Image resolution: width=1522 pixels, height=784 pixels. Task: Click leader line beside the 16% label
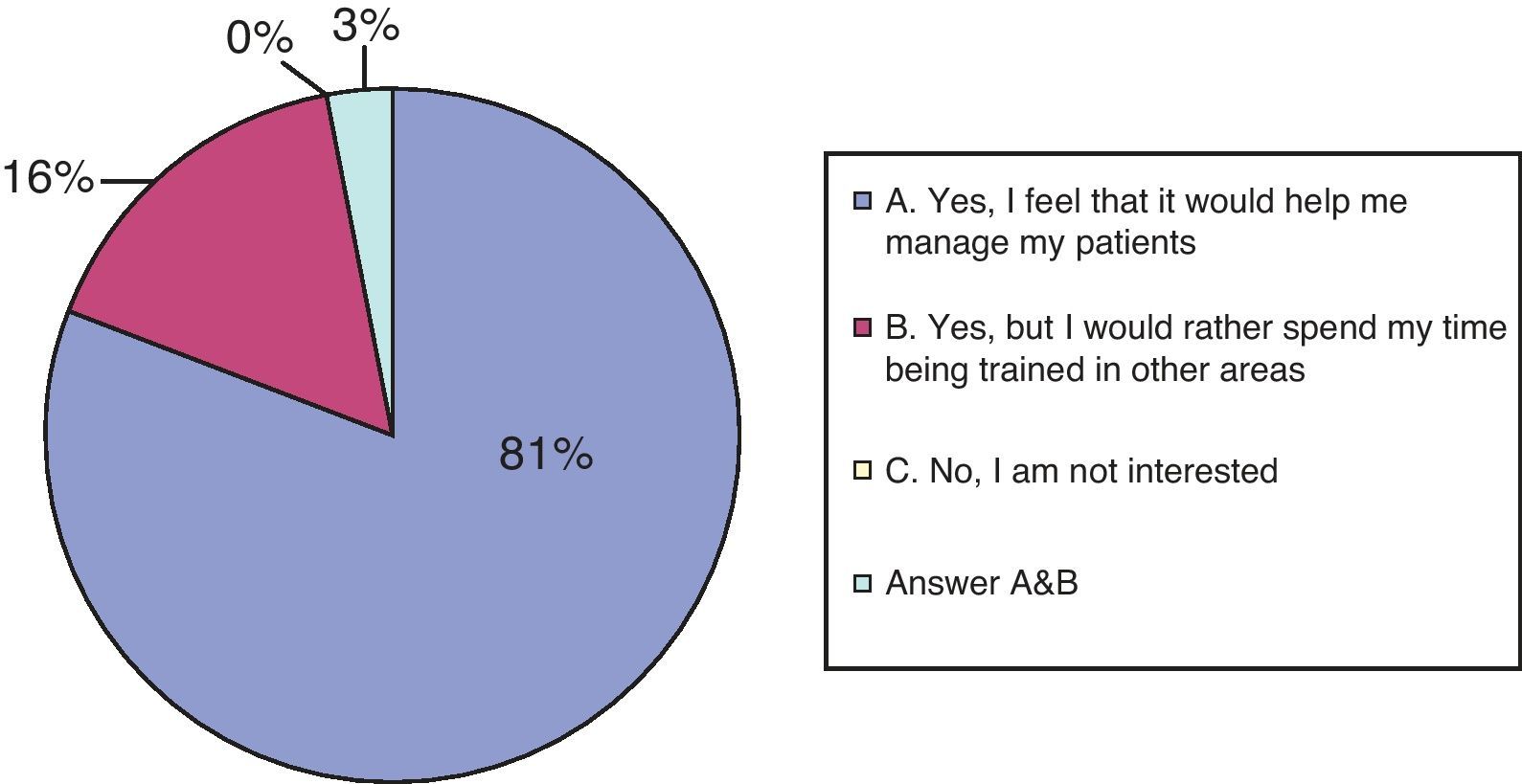[126, 181]
